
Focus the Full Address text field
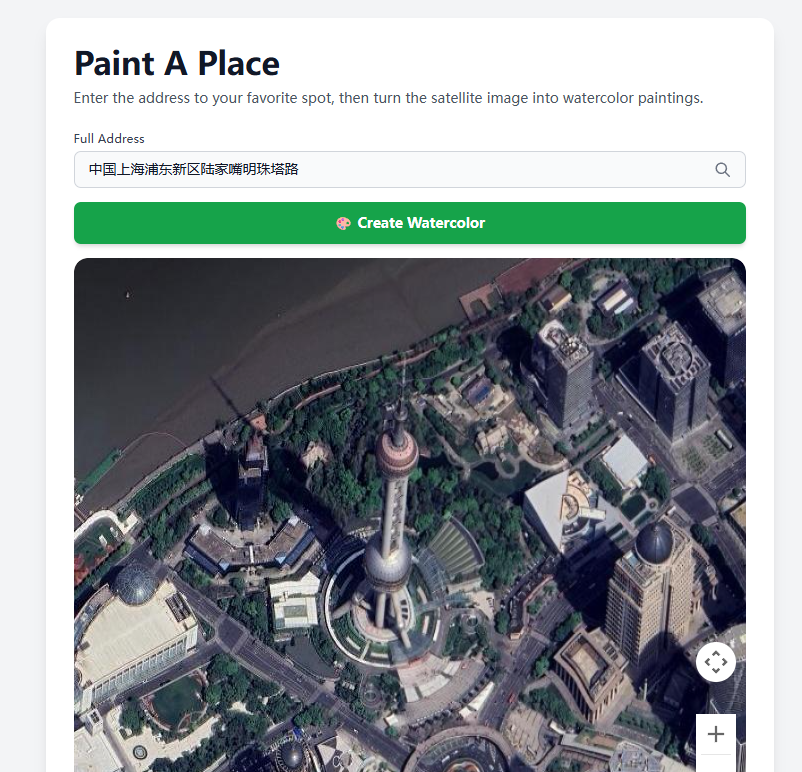(390, 170)
